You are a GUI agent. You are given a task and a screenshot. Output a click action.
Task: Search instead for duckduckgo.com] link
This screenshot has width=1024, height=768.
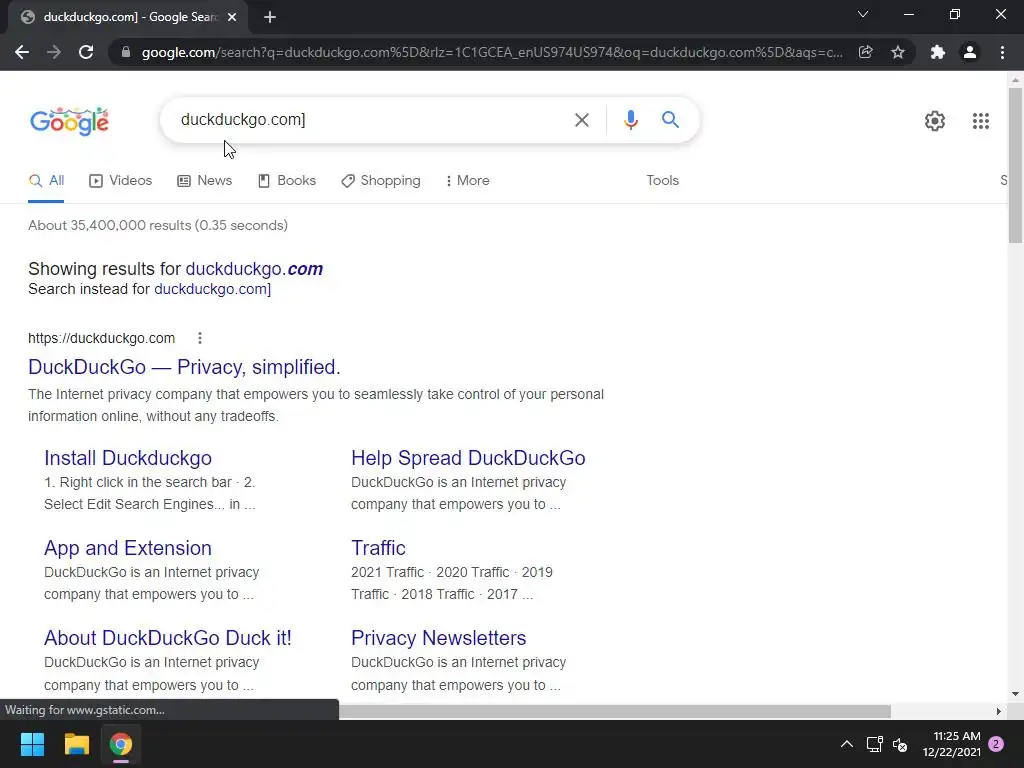tap(212, 289)
